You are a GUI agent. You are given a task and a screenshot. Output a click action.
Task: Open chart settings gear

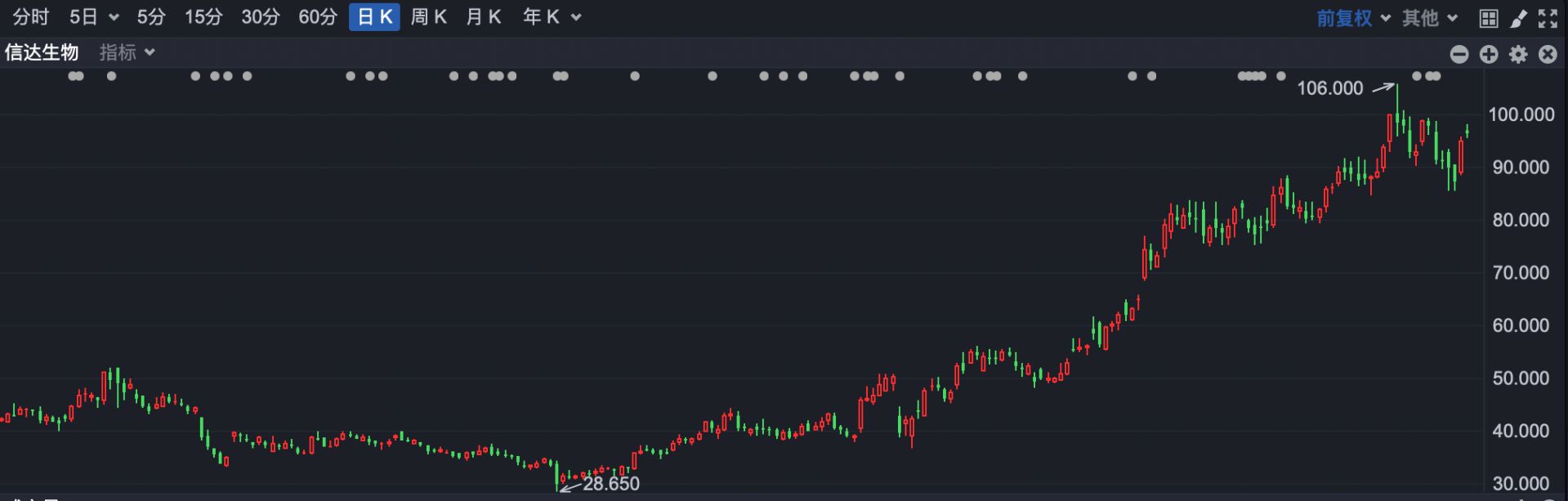(x=1518, y=54)
